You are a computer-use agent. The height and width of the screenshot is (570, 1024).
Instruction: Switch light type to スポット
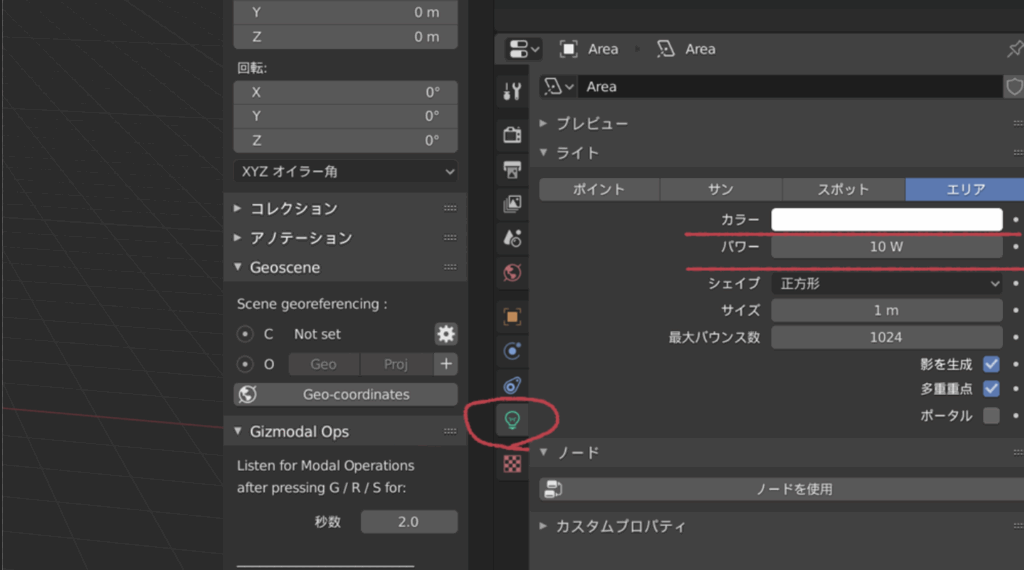[x=843, y=190]
